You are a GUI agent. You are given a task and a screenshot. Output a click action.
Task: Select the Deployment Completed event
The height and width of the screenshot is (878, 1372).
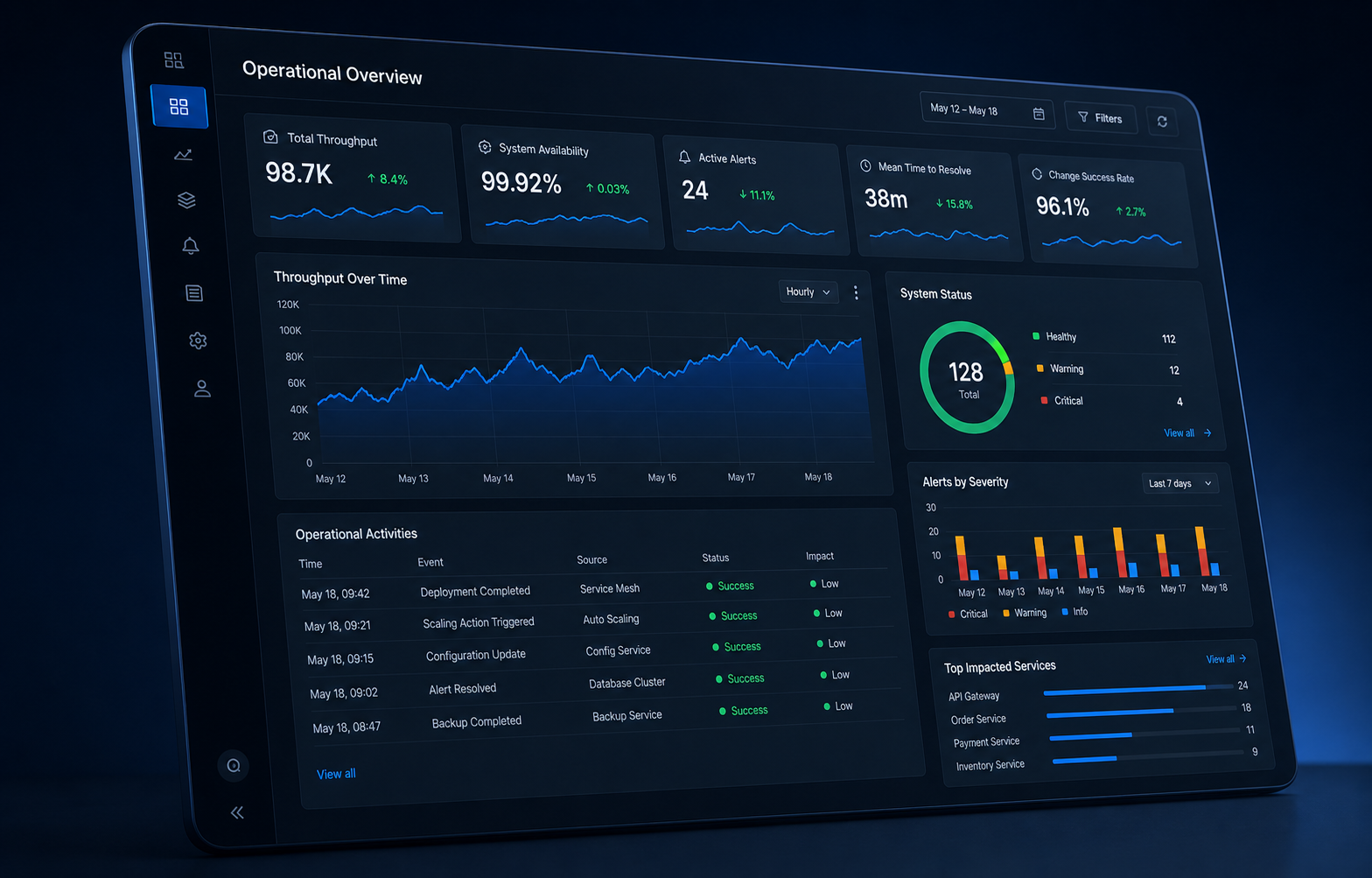[x=475, y=592]
